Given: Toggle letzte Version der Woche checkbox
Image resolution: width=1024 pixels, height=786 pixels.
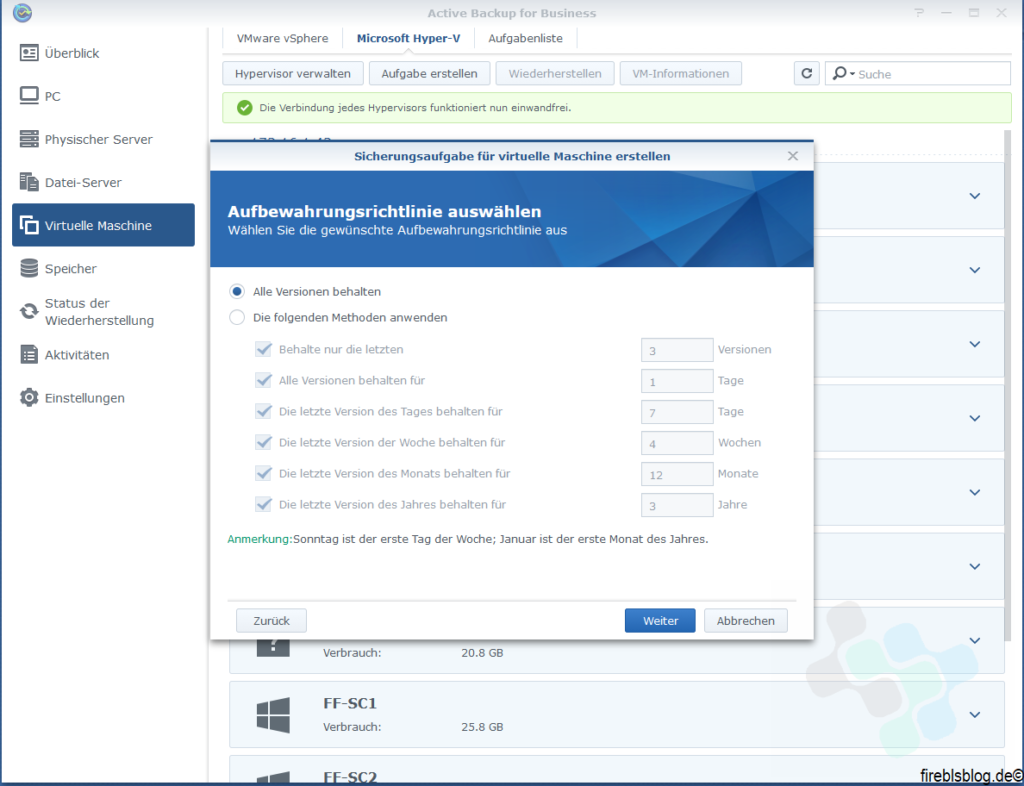Looking at the screenshot, I should click(263, 442).
